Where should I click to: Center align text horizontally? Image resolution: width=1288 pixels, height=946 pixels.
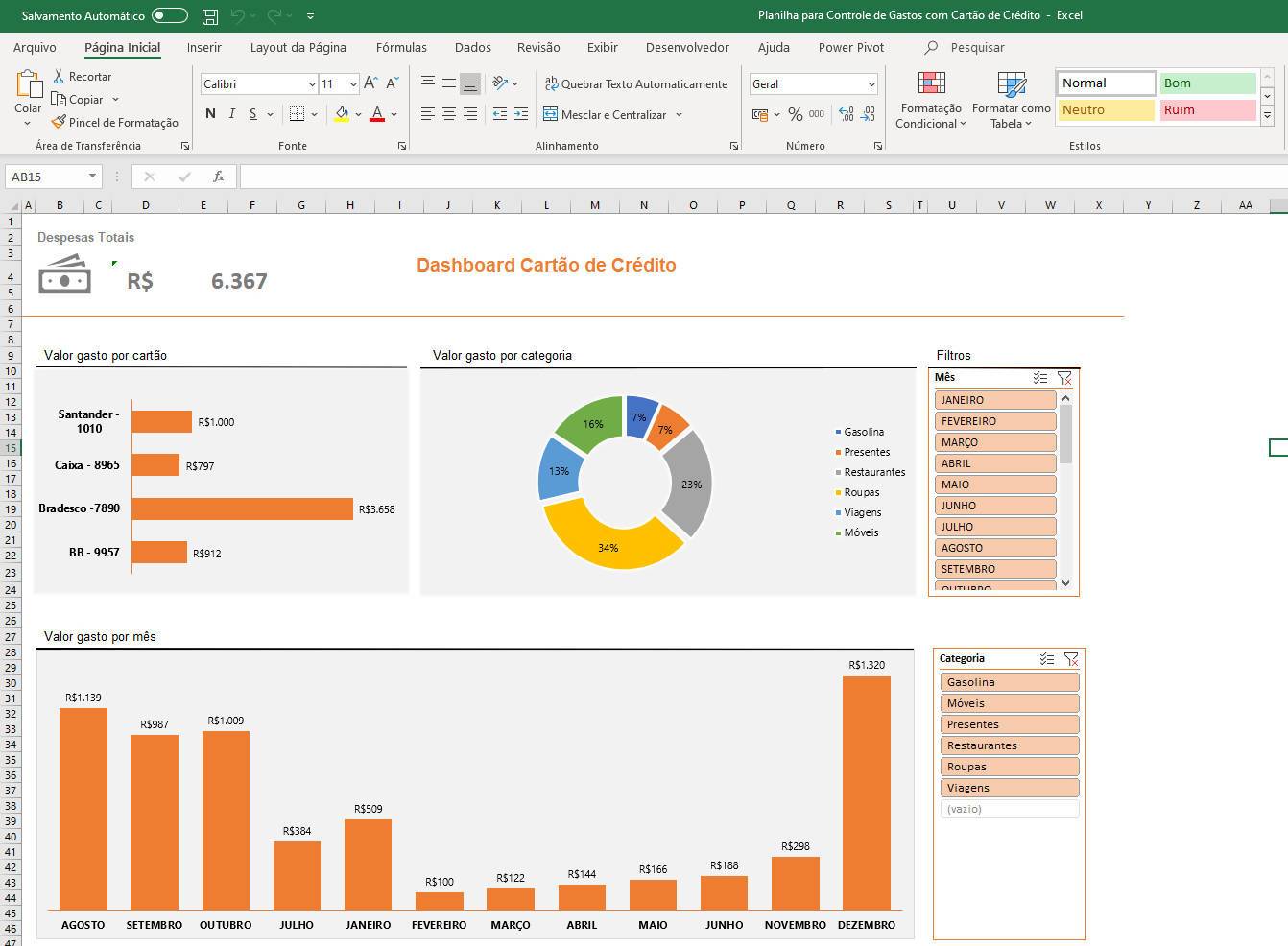pyautogui.click(x=448, y=114)
